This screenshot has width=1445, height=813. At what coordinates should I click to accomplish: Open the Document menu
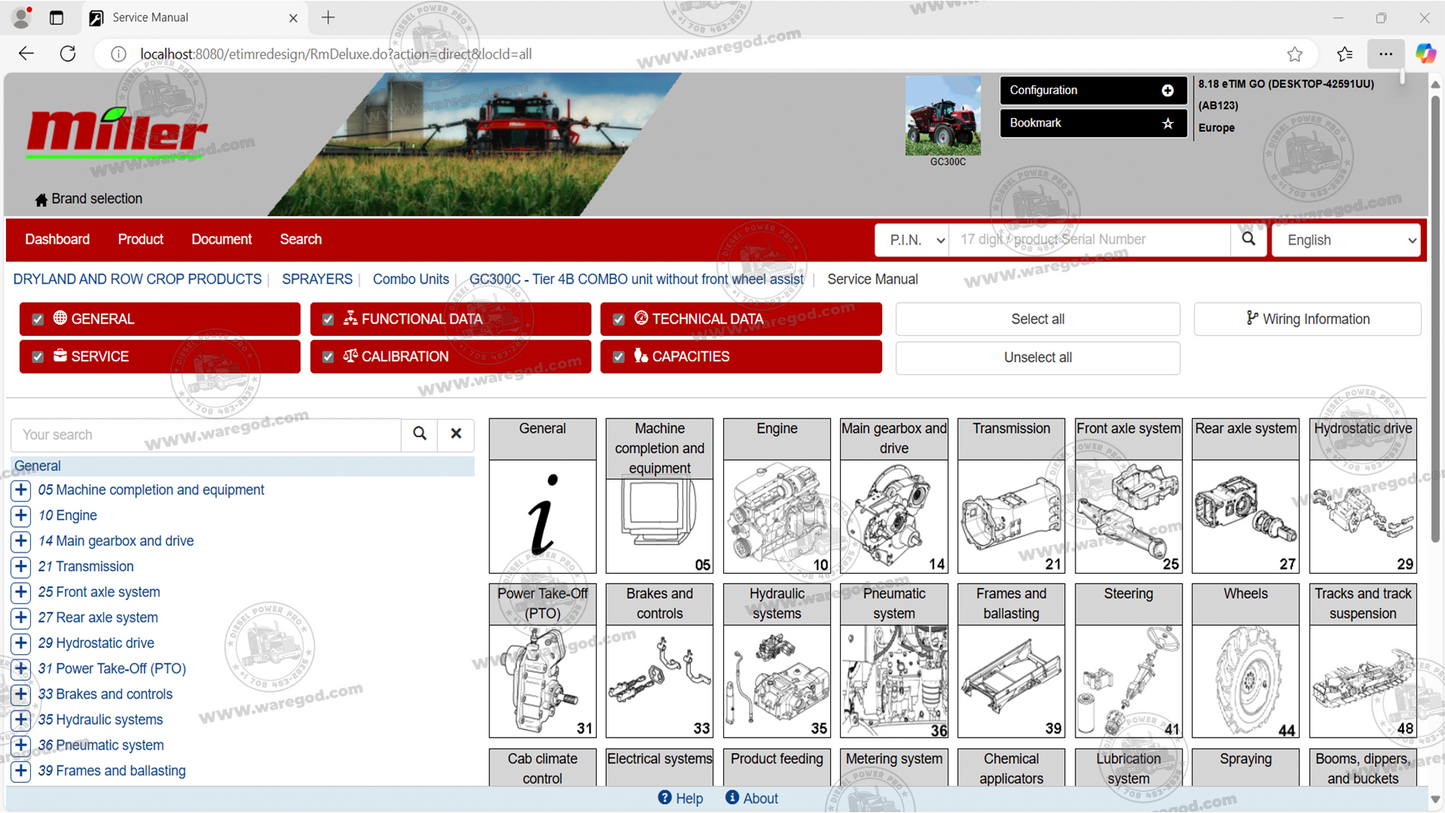(x=221, y=239)
